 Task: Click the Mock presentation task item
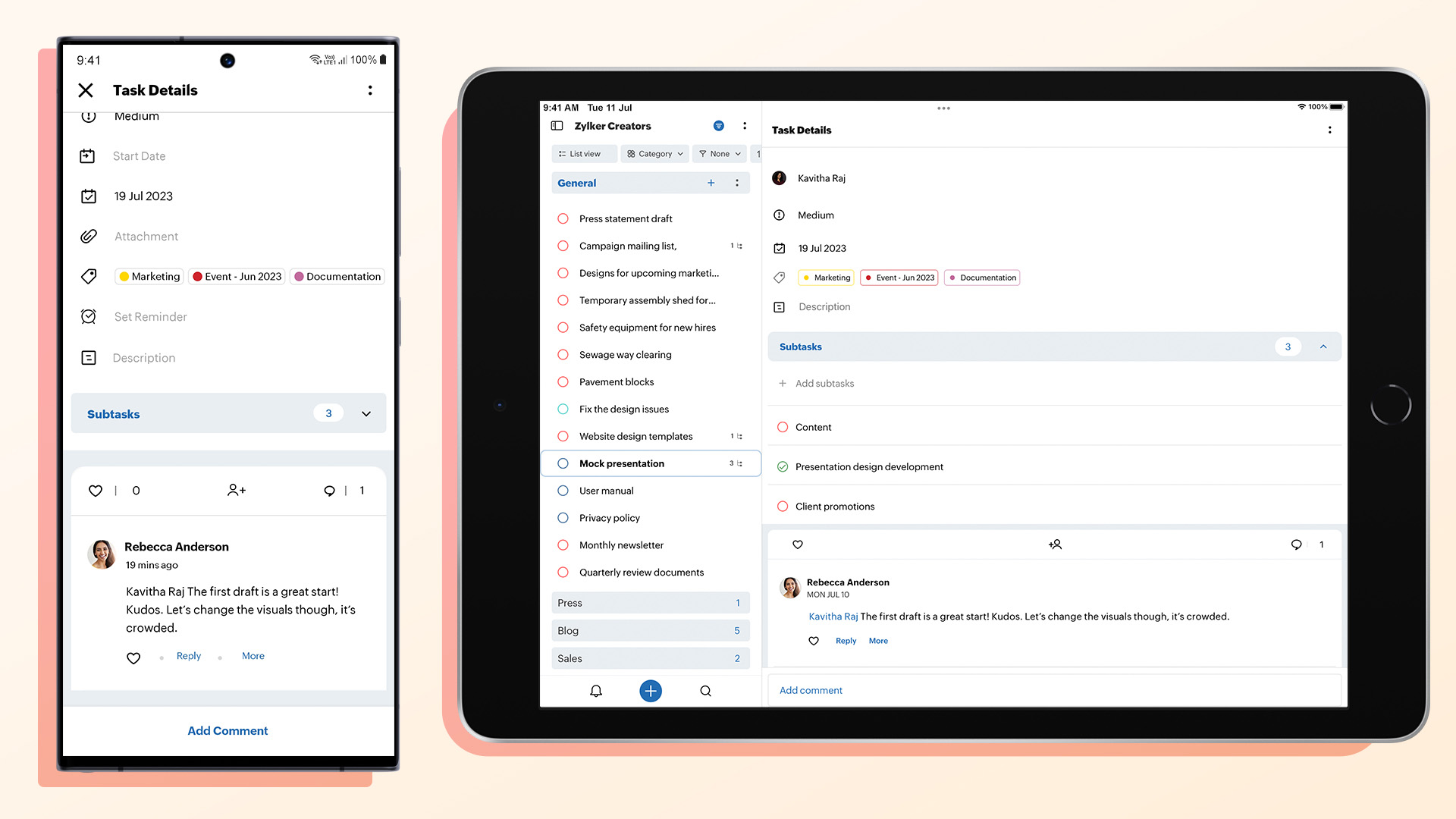622,463
